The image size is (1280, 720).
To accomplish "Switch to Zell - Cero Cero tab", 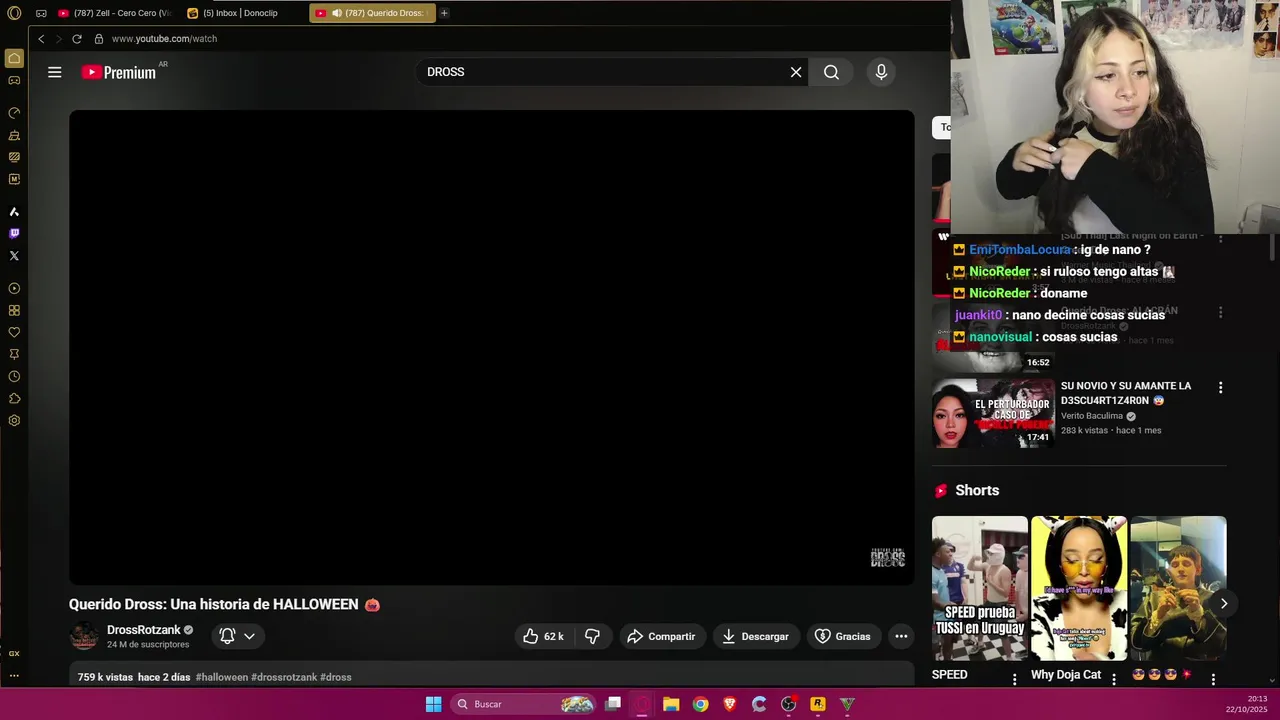I will (x=114, y=13).
